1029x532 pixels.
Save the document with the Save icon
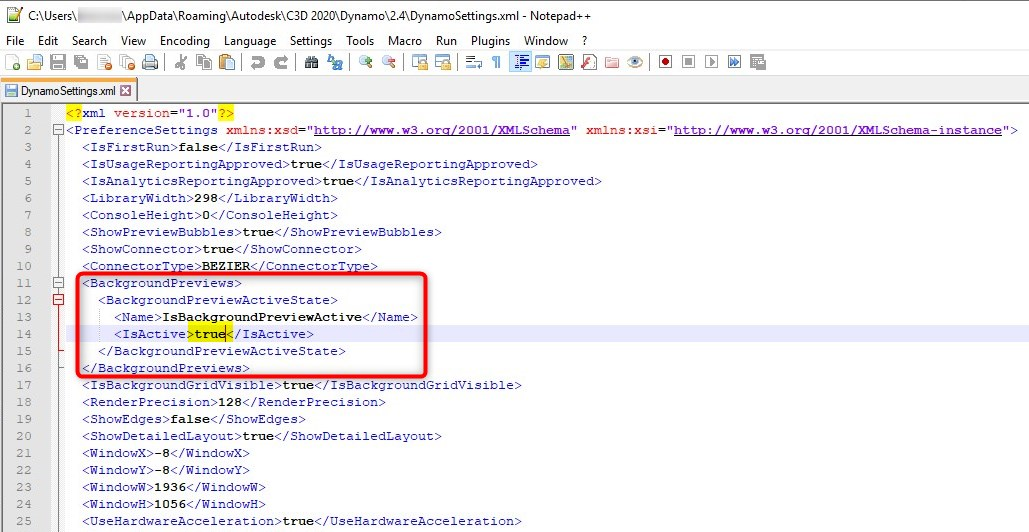click(58, 62)
